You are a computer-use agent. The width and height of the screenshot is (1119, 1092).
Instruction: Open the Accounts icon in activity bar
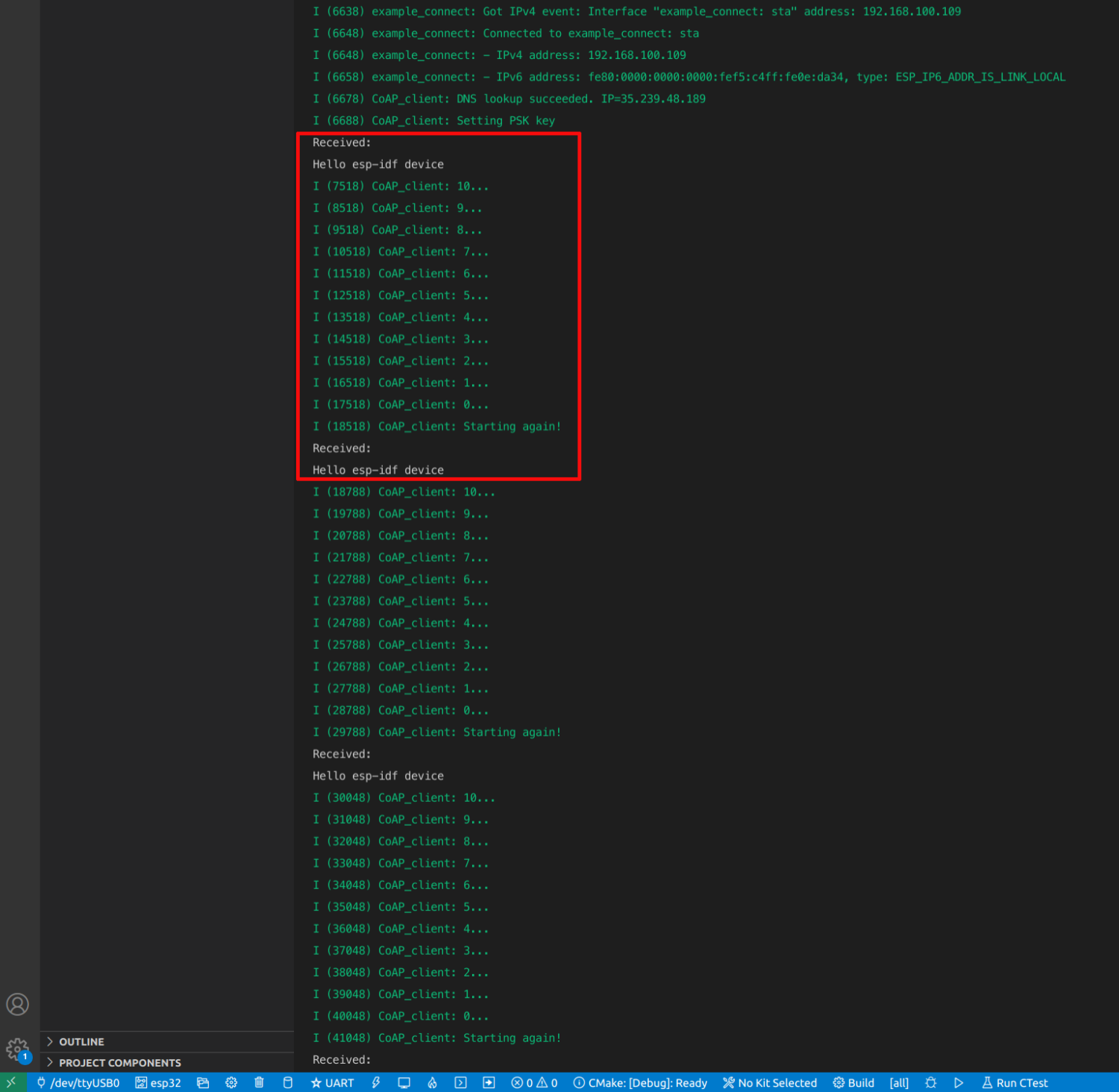17,1004
